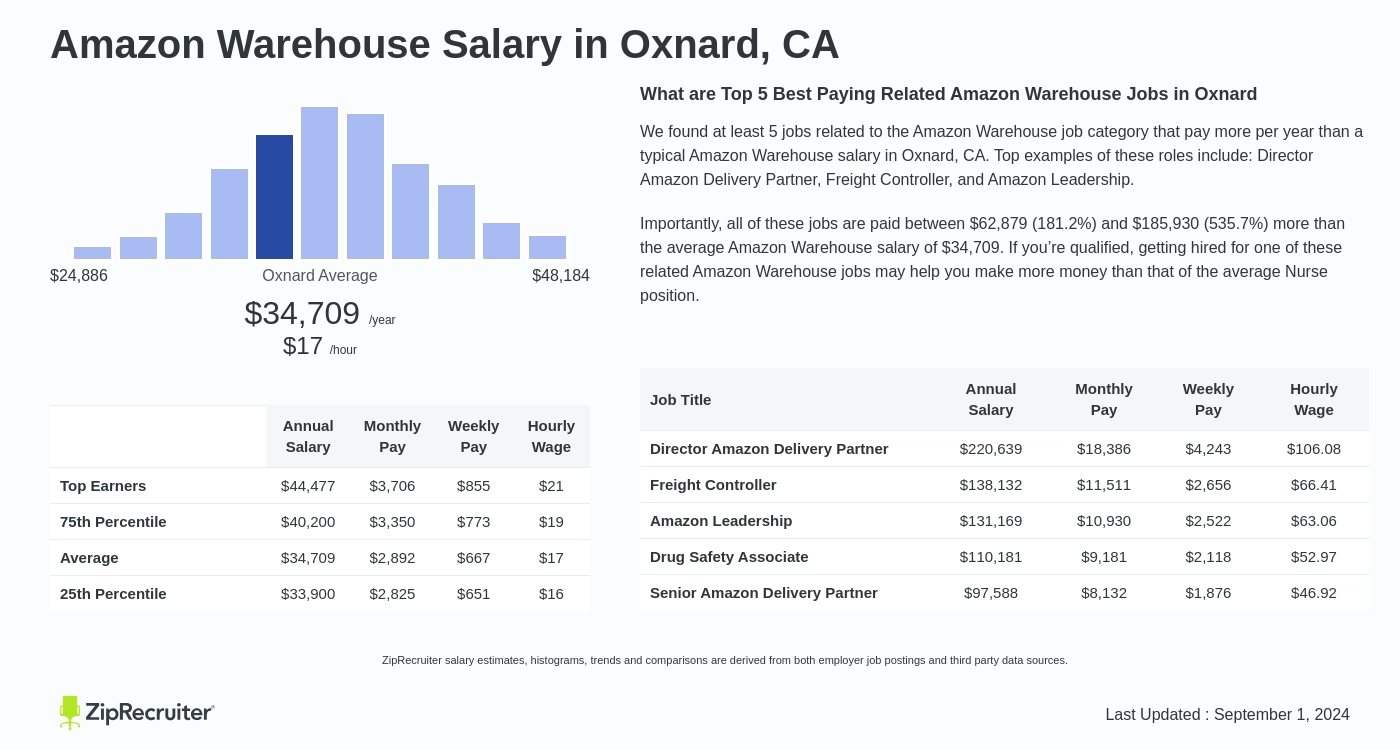Select the 75th Percentile row label
Viewport: 1400px width, 749px height.
pos(113,522)
